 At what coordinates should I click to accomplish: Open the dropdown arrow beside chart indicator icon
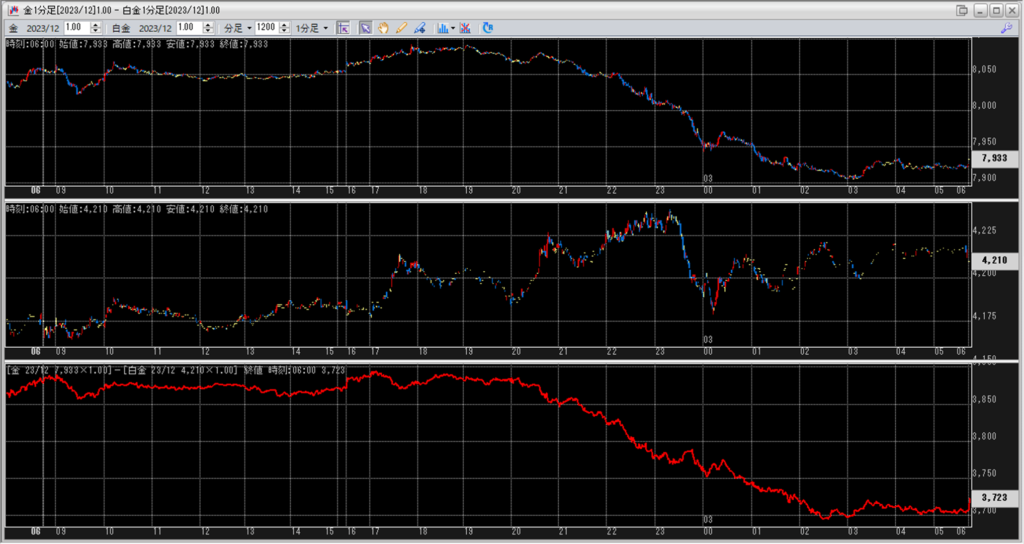coord(453,28)
